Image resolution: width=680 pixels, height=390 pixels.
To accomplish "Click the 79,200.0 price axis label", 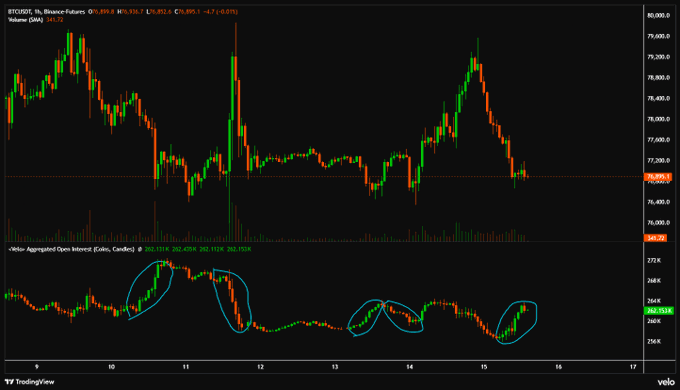I will (658, 57).
